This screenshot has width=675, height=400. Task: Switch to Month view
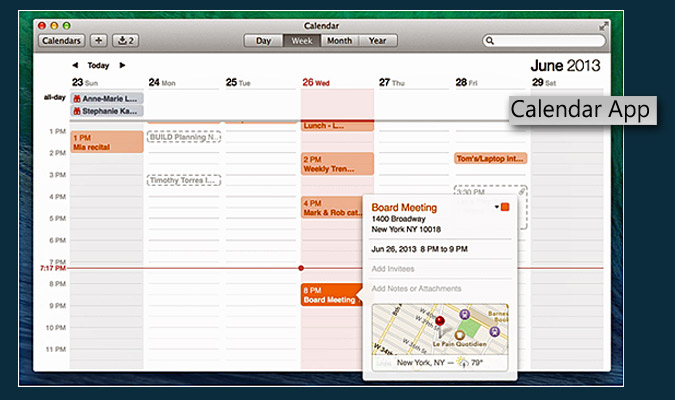(339, 41)
